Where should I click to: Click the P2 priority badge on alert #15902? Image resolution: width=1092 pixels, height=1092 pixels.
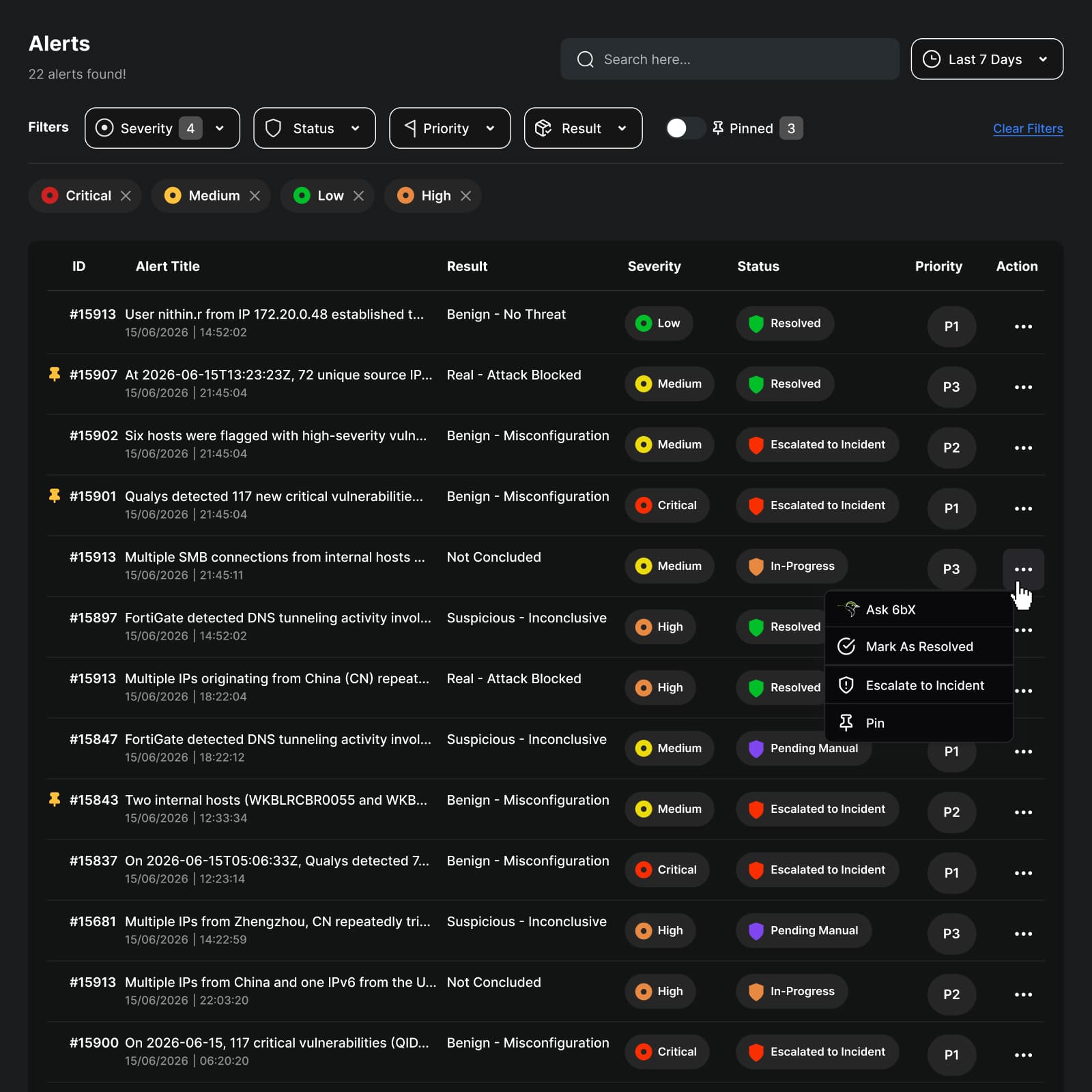click(951, 448)
